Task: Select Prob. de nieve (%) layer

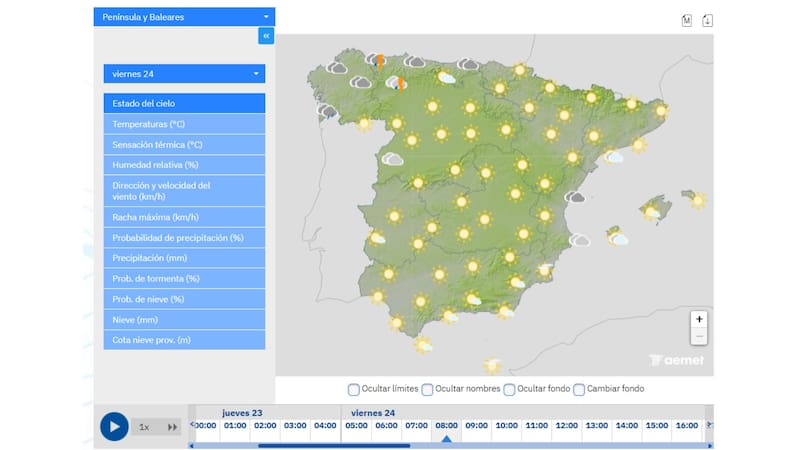Action: click(184, 299)
